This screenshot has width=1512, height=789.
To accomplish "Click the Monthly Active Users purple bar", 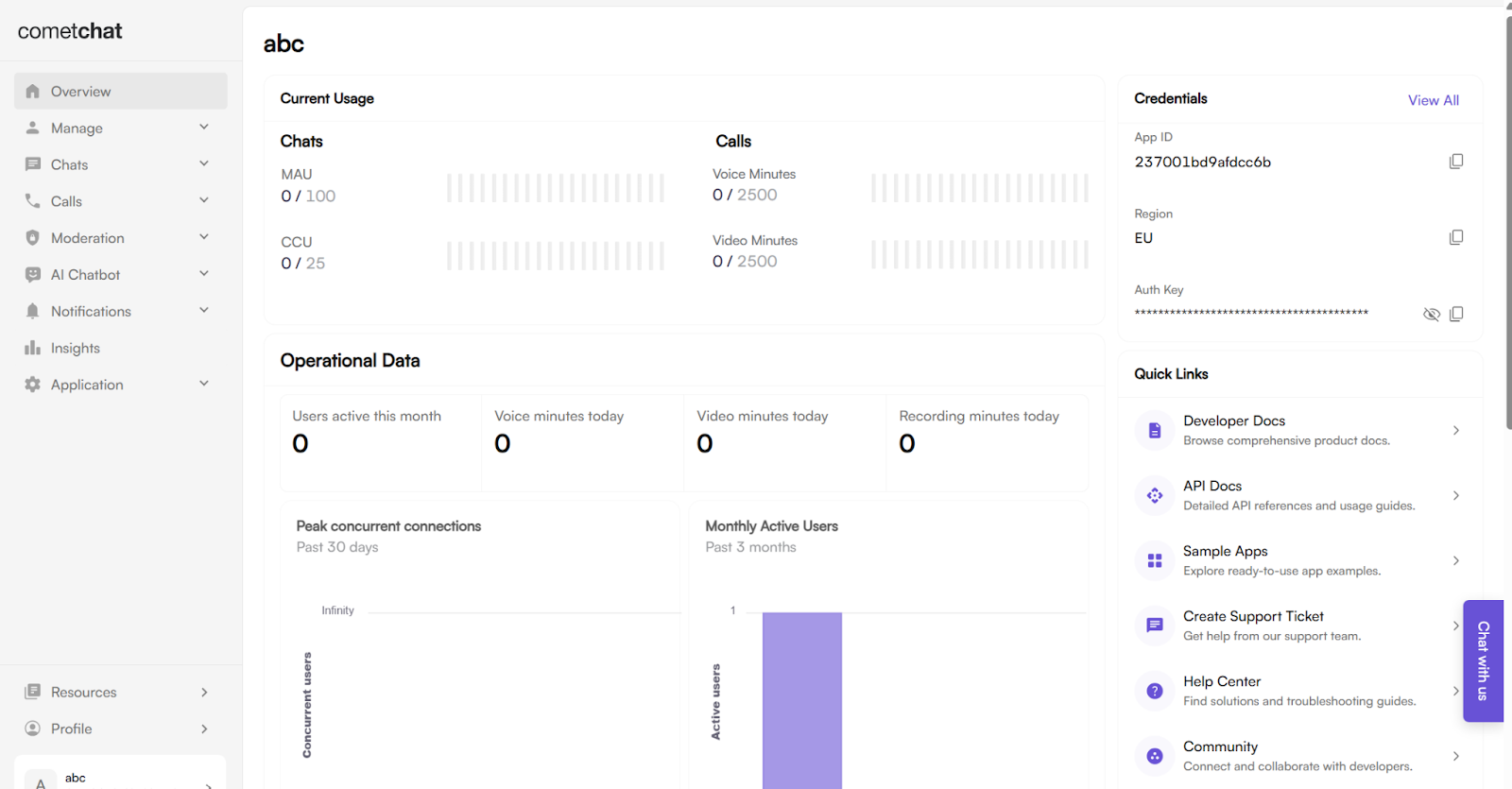I will [x=802, y=700].
